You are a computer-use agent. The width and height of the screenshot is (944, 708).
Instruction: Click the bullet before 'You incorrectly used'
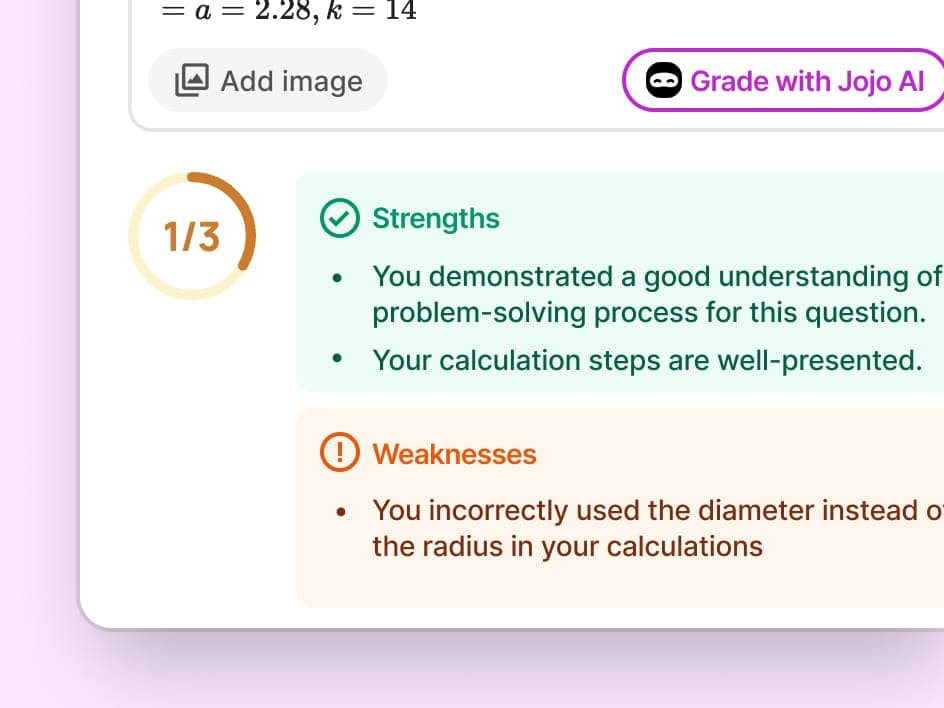(x=341, y=512)
